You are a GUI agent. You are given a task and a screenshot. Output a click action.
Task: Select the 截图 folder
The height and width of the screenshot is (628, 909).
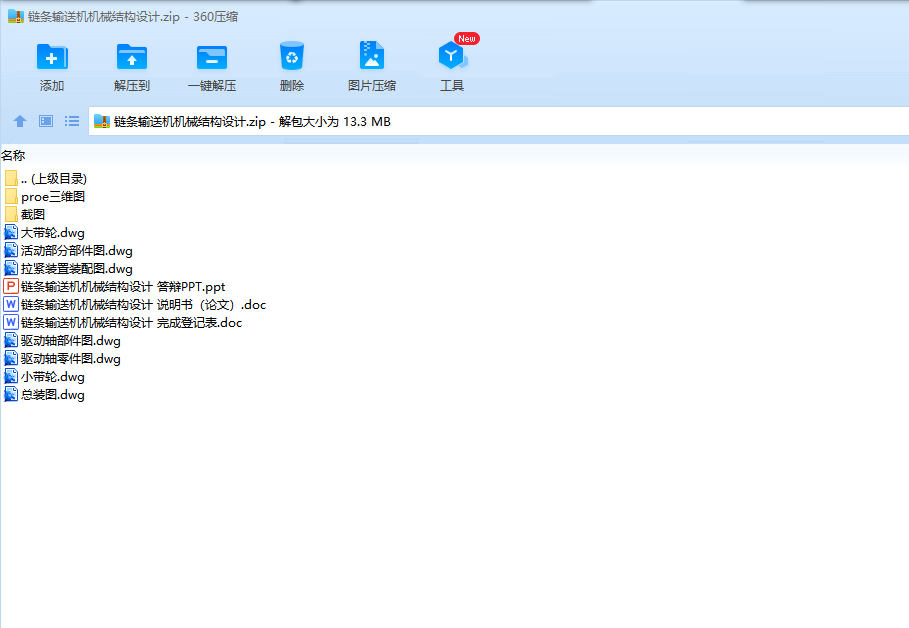pos(24,215)
